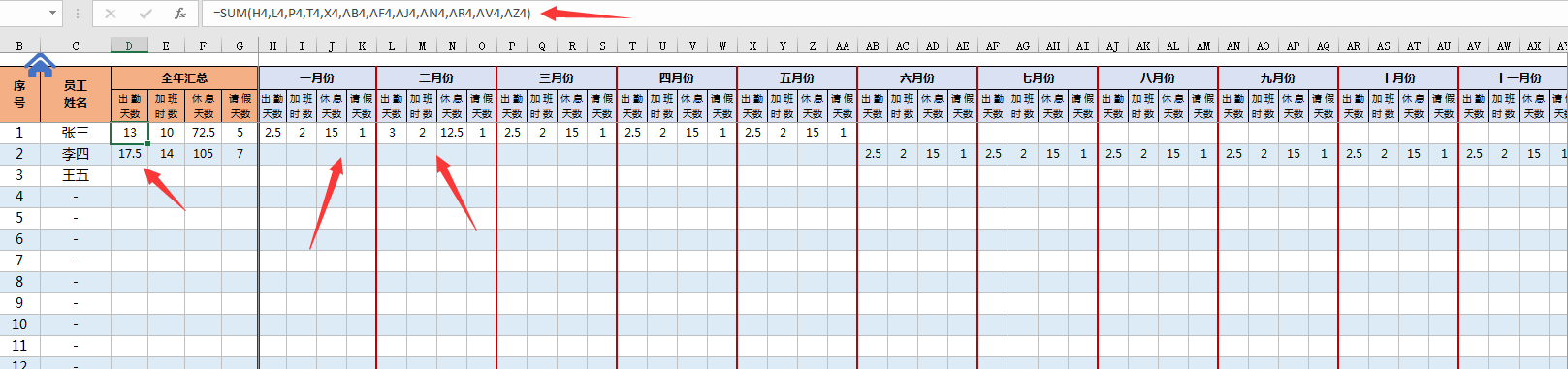Image resolution: width=1568 pixels, height=369 pixels.
Task: Select the cell with value 72.5
Action: click(x=203, y=133)
